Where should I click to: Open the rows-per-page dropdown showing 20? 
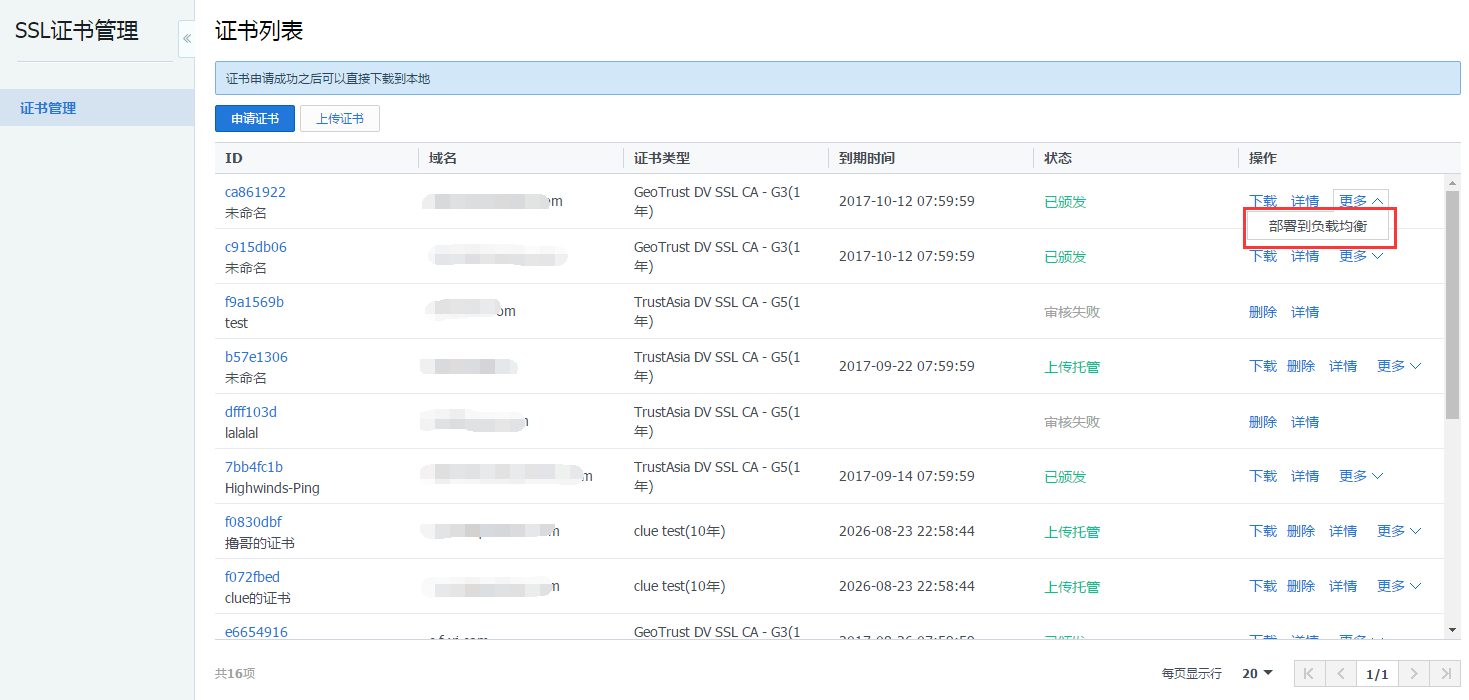(x=1257, y=674)
